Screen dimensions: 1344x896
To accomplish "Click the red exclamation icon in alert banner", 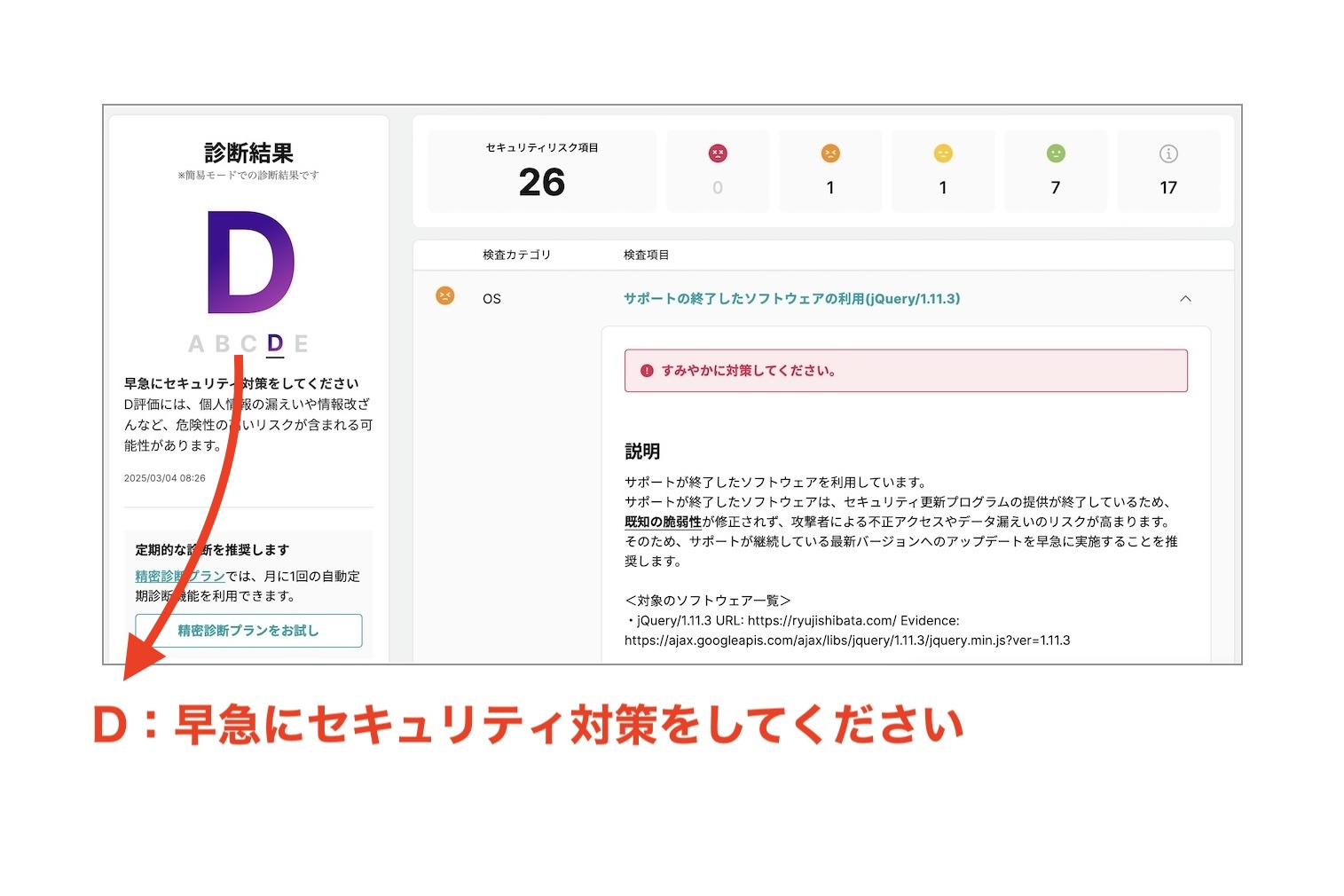I will pyautogui.click(x=647, y=371).
